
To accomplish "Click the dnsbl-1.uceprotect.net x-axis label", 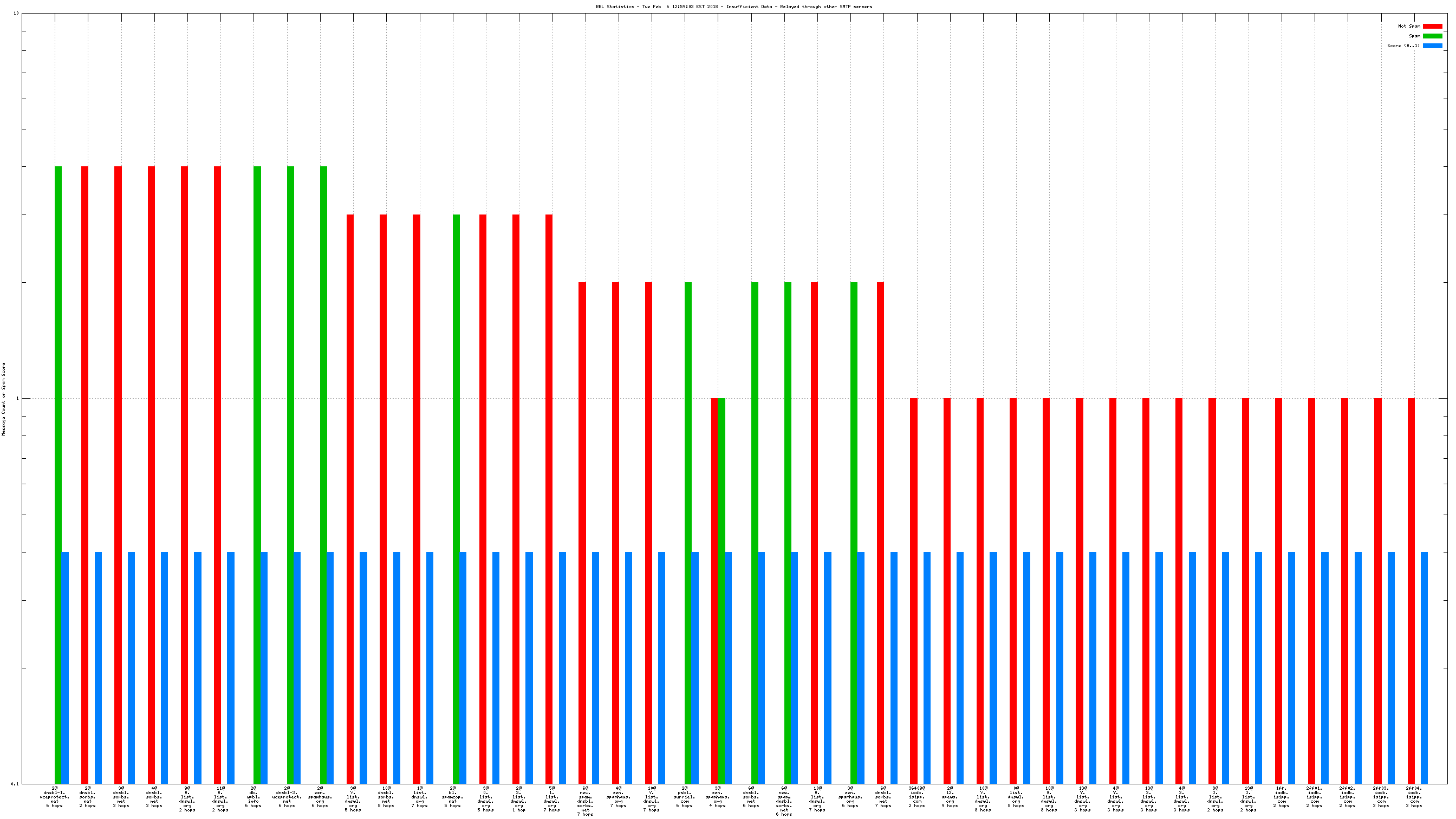I will tap(55, 796).
